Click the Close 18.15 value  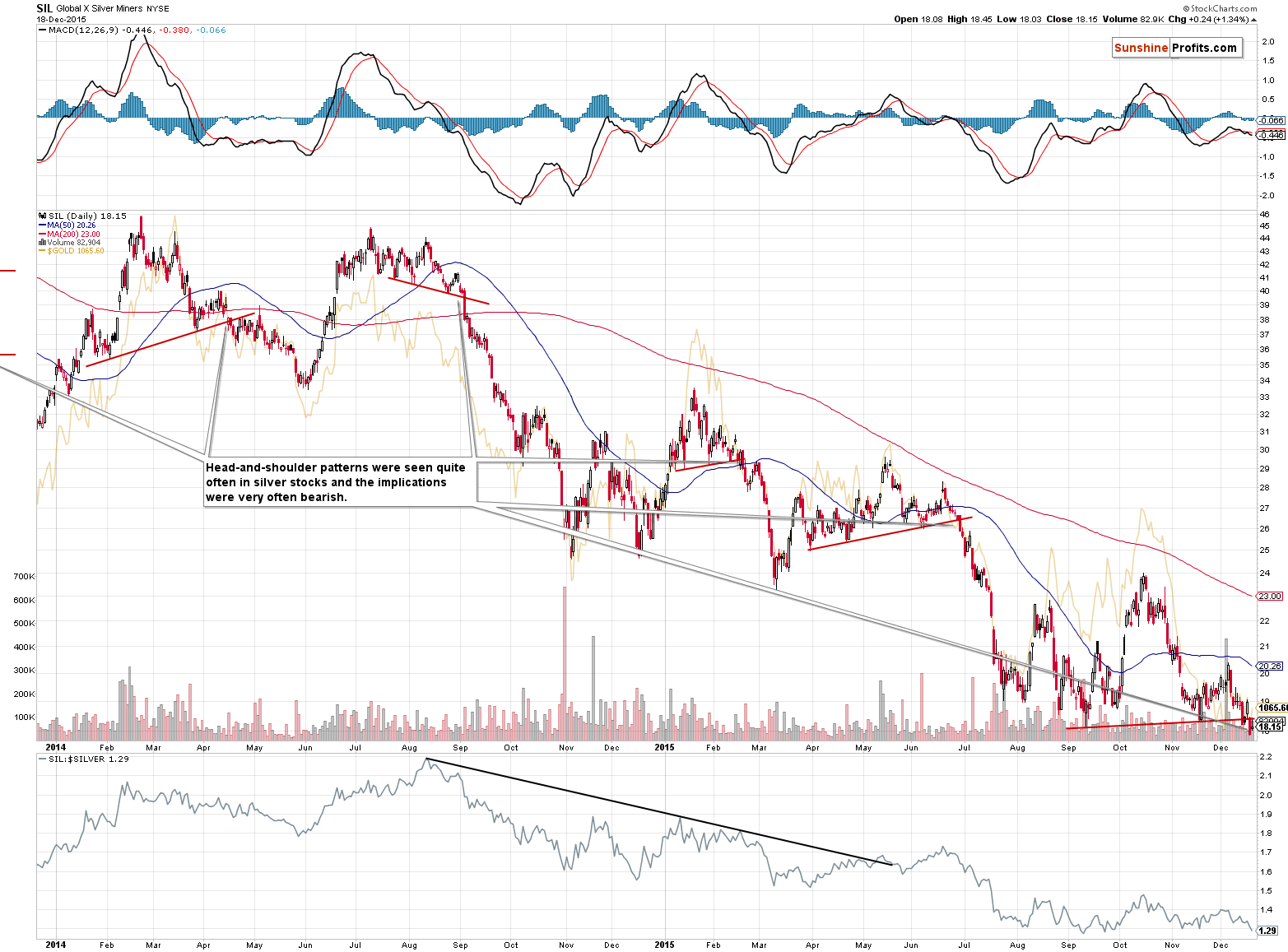pyautogui.click(x=1072, y=19)
